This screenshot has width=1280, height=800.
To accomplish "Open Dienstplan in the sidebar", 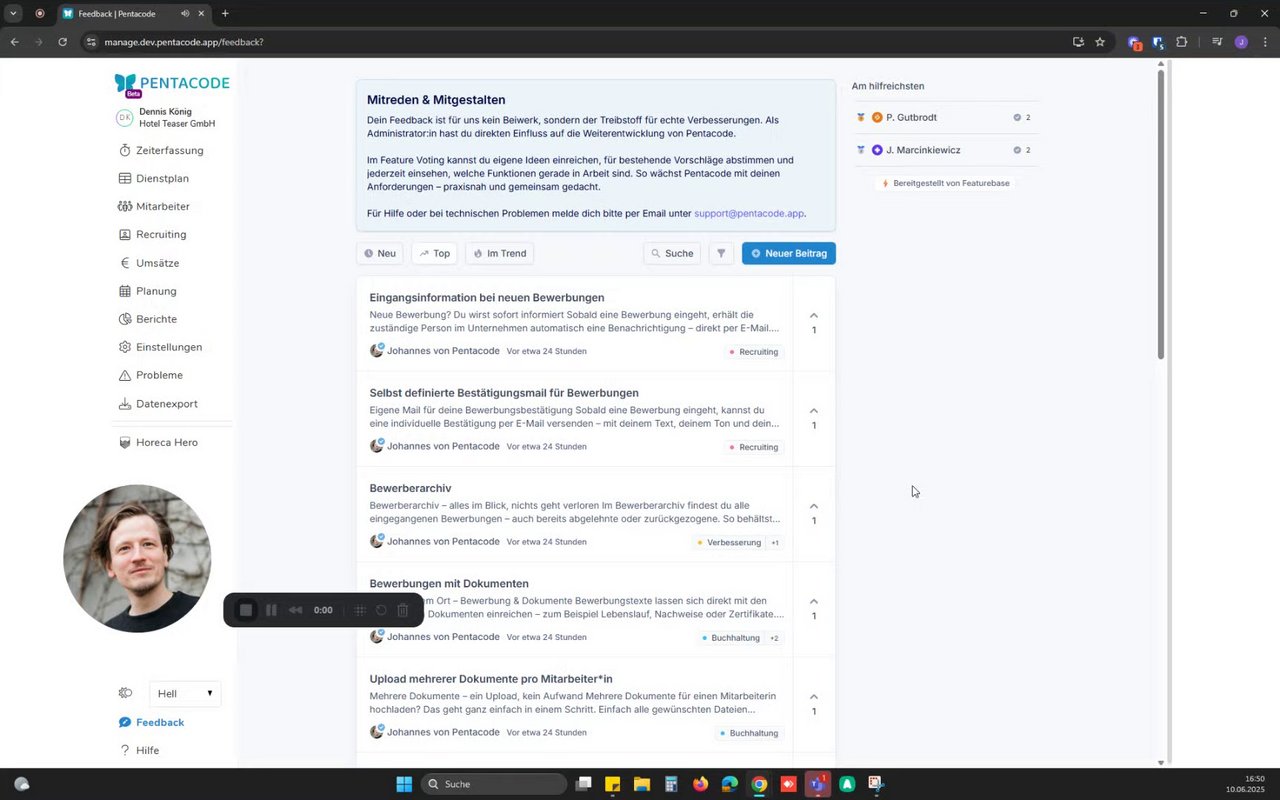I will point(154,178).
